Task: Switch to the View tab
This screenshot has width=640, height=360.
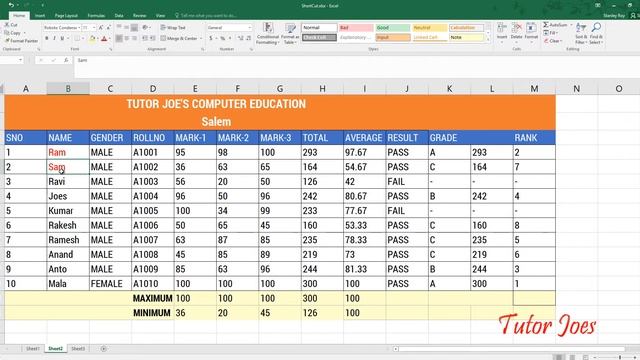Action: pos(160,16)
